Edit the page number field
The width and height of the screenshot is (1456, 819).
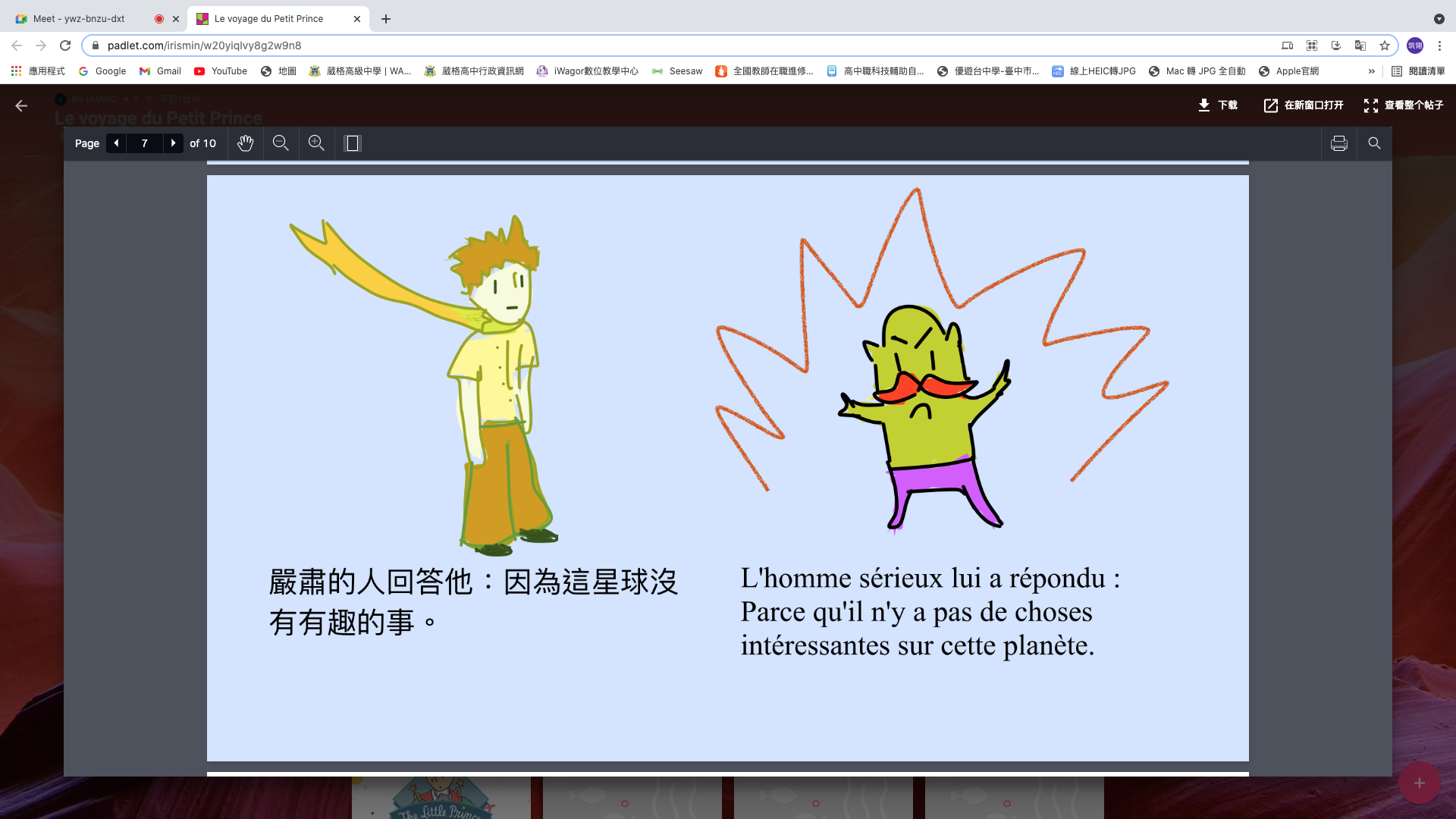pos(145,143)
